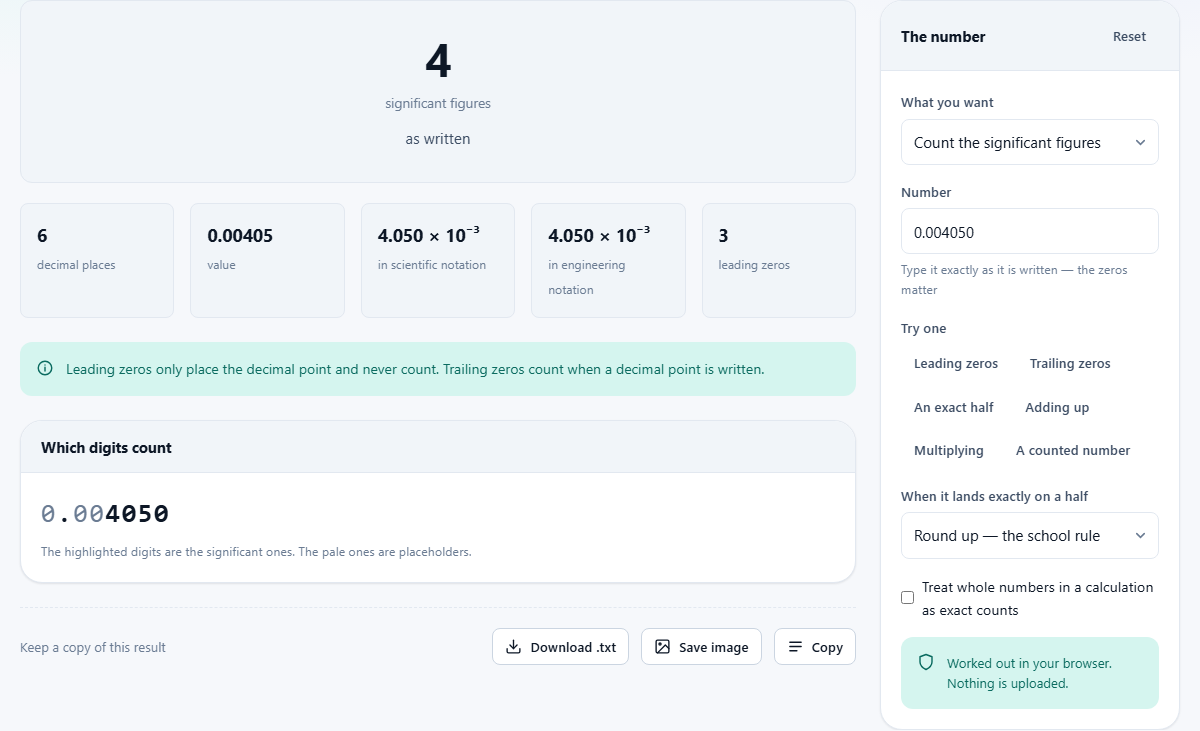Click the engineering notation result card
This screenshot has height=731, width=1200.
[608, 260]
